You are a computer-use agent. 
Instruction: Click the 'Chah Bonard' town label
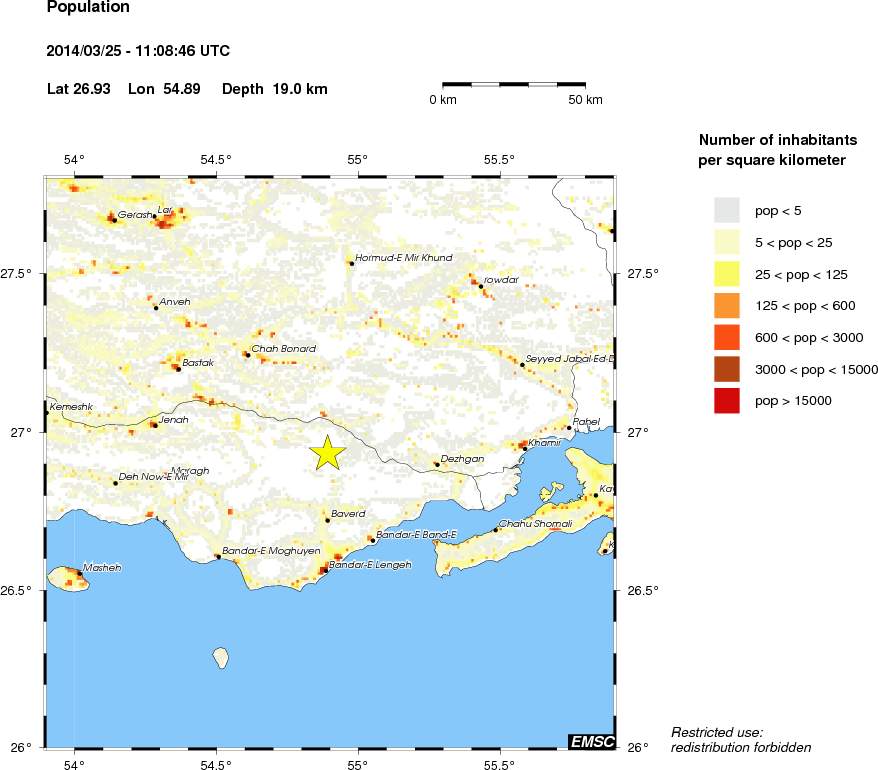284,349
